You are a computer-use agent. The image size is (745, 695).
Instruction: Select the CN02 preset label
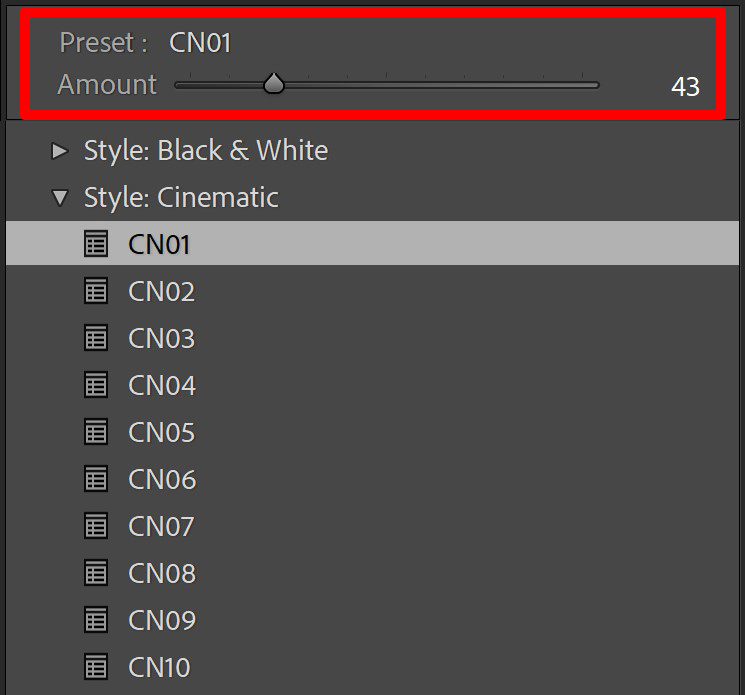(x=162, y=291)
